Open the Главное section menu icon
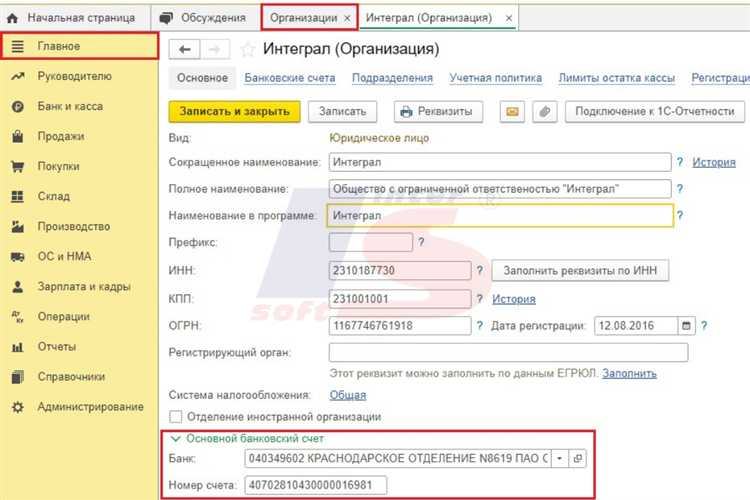The image size is (750, 500). coord(18,46)
